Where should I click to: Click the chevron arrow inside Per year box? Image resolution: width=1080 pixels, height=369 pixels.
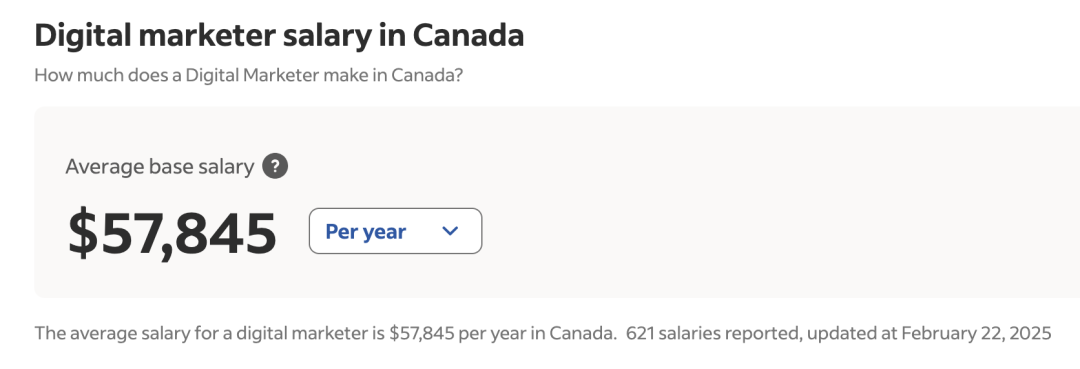(x=450, y=231)
